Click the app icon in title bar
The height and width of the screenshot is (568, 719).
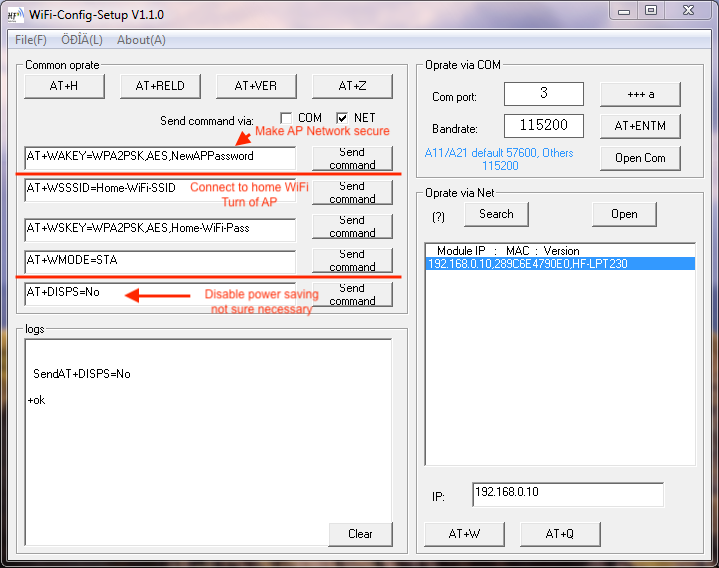pyautogui.click(x=16, y=15)
